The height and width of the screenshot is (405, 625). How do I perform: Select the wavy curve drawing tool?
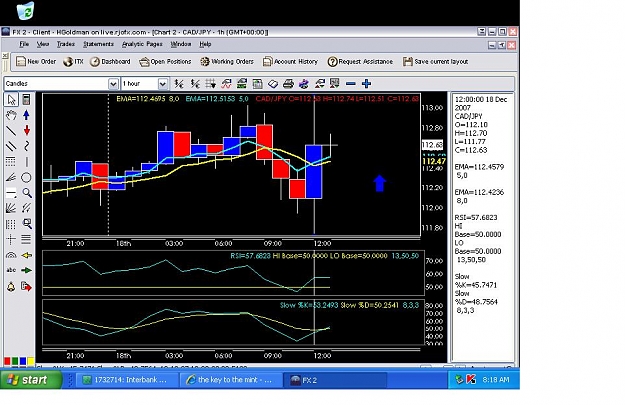(26, 146)
